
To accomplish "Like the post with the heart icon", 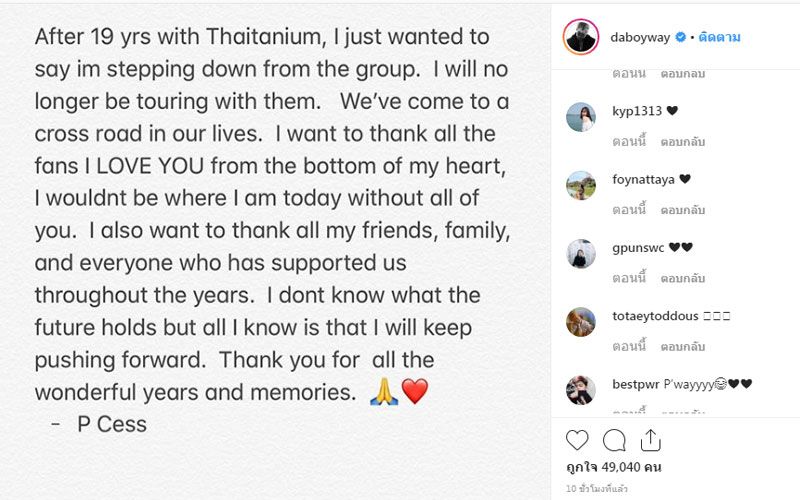I will [x=577, y=440].
